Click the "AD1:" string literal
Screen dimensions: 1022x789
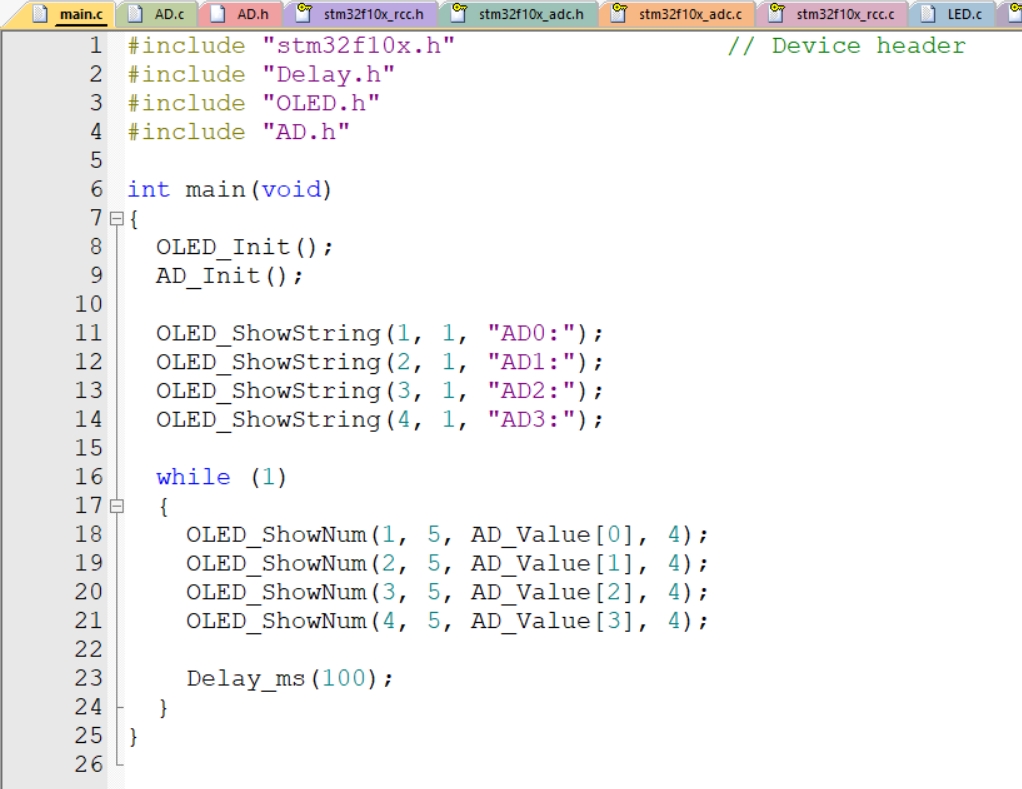click(532, 362)
